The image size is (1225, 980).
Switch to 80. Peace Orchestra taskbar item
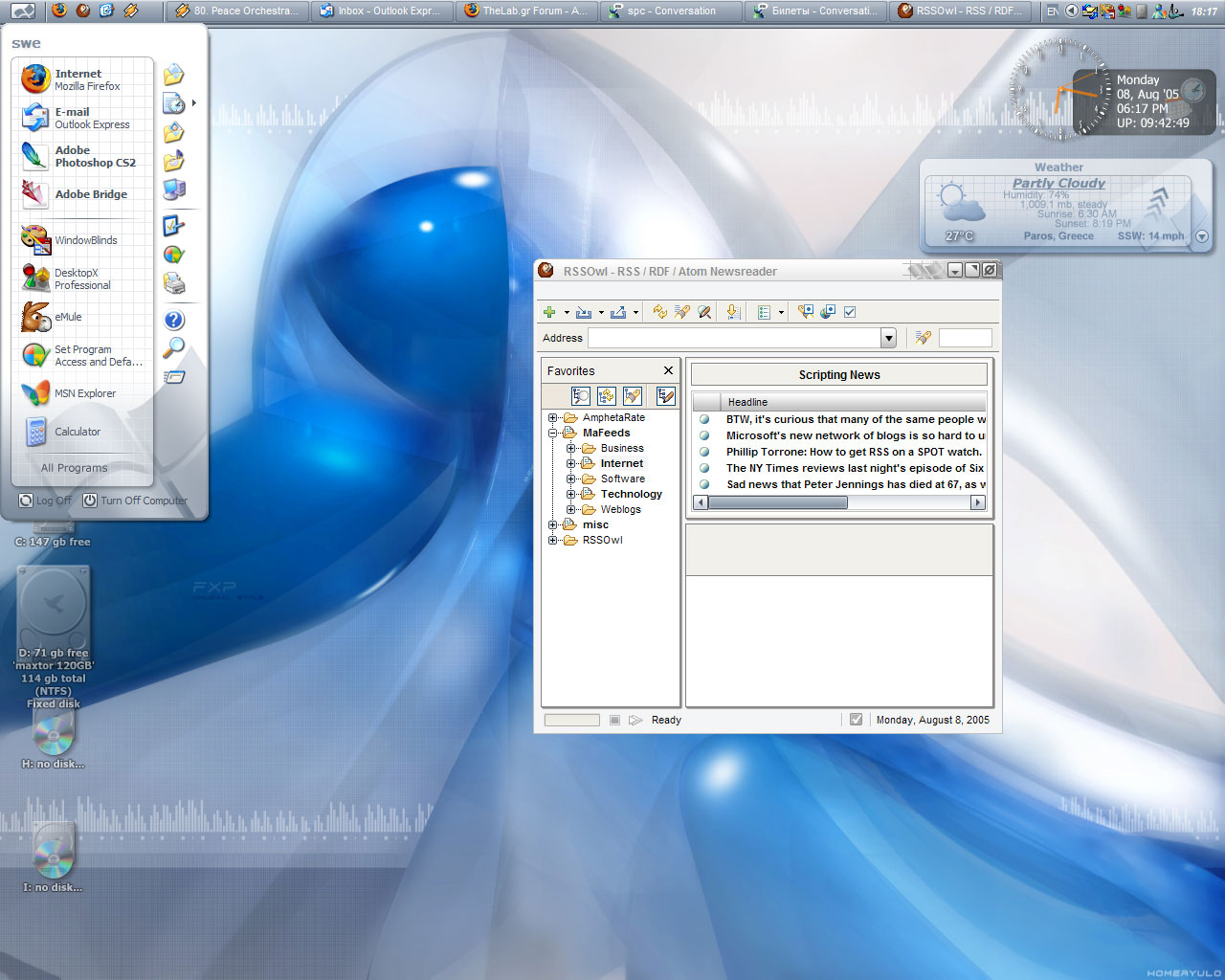point(237,11)
